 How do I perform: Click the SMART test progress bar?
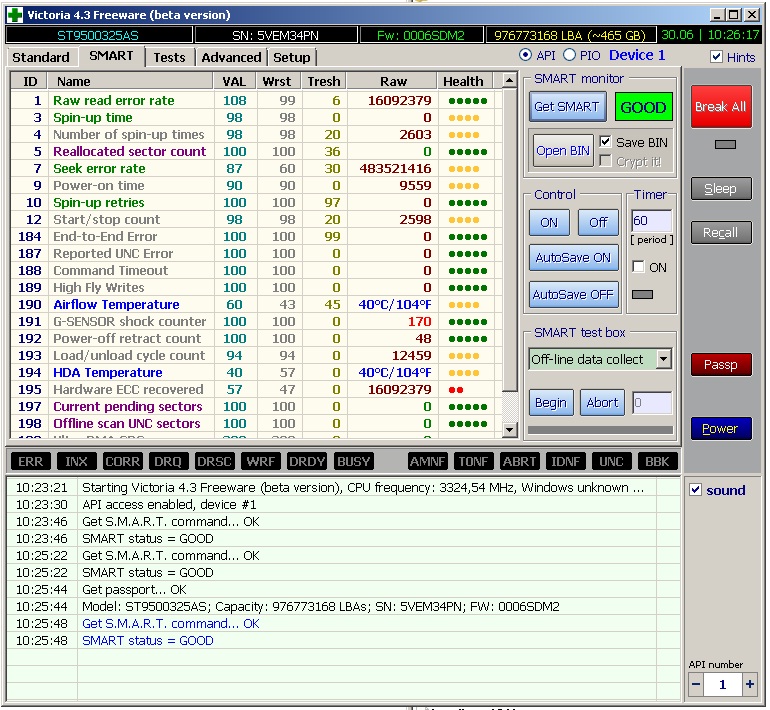[x=600, y=430]
